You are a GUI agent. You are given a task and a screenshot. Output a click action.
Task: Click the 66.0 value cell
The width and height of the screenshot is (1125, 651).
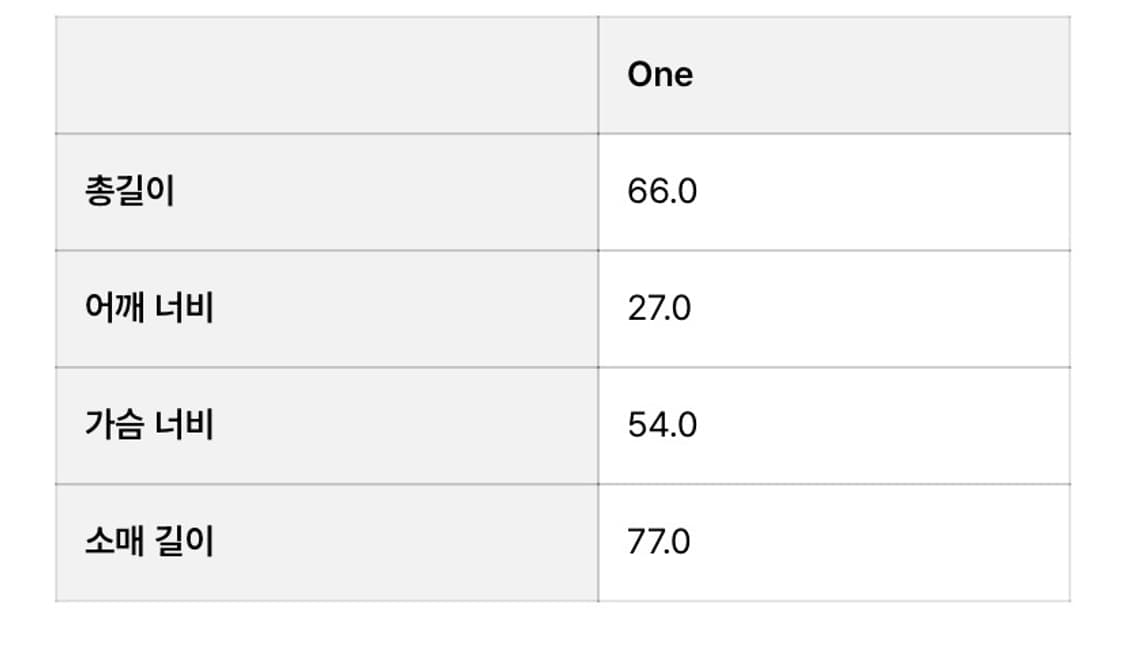[x=662, y=191]
